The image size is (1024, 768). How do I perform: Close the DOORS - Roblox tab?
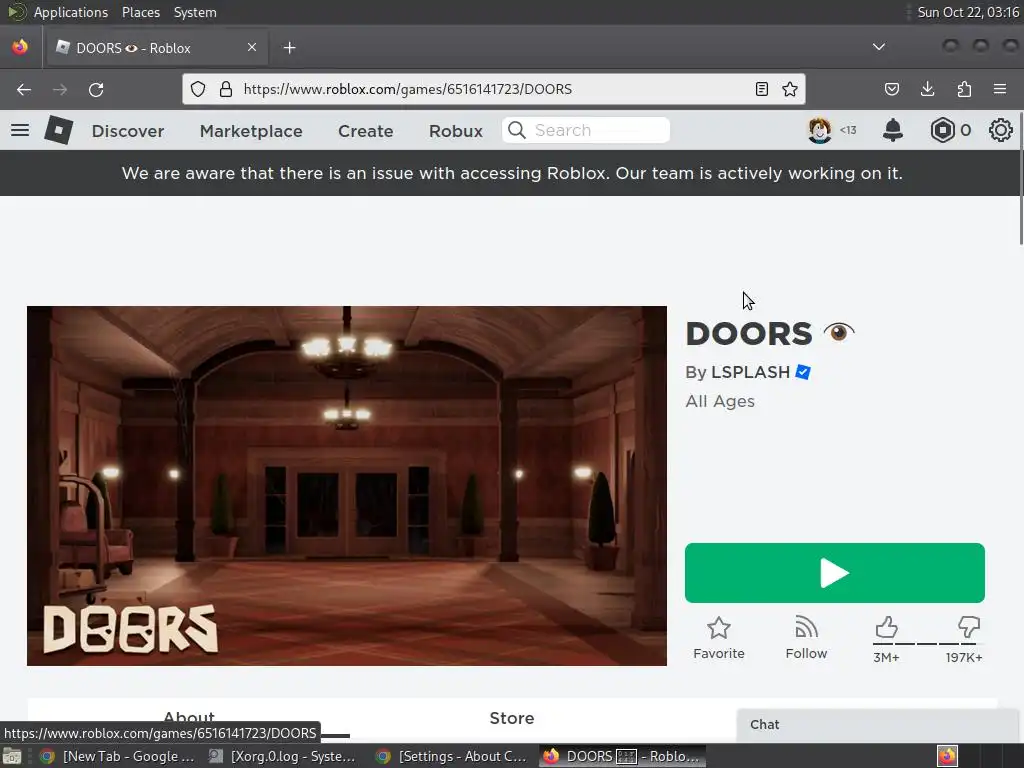point(252,47)
